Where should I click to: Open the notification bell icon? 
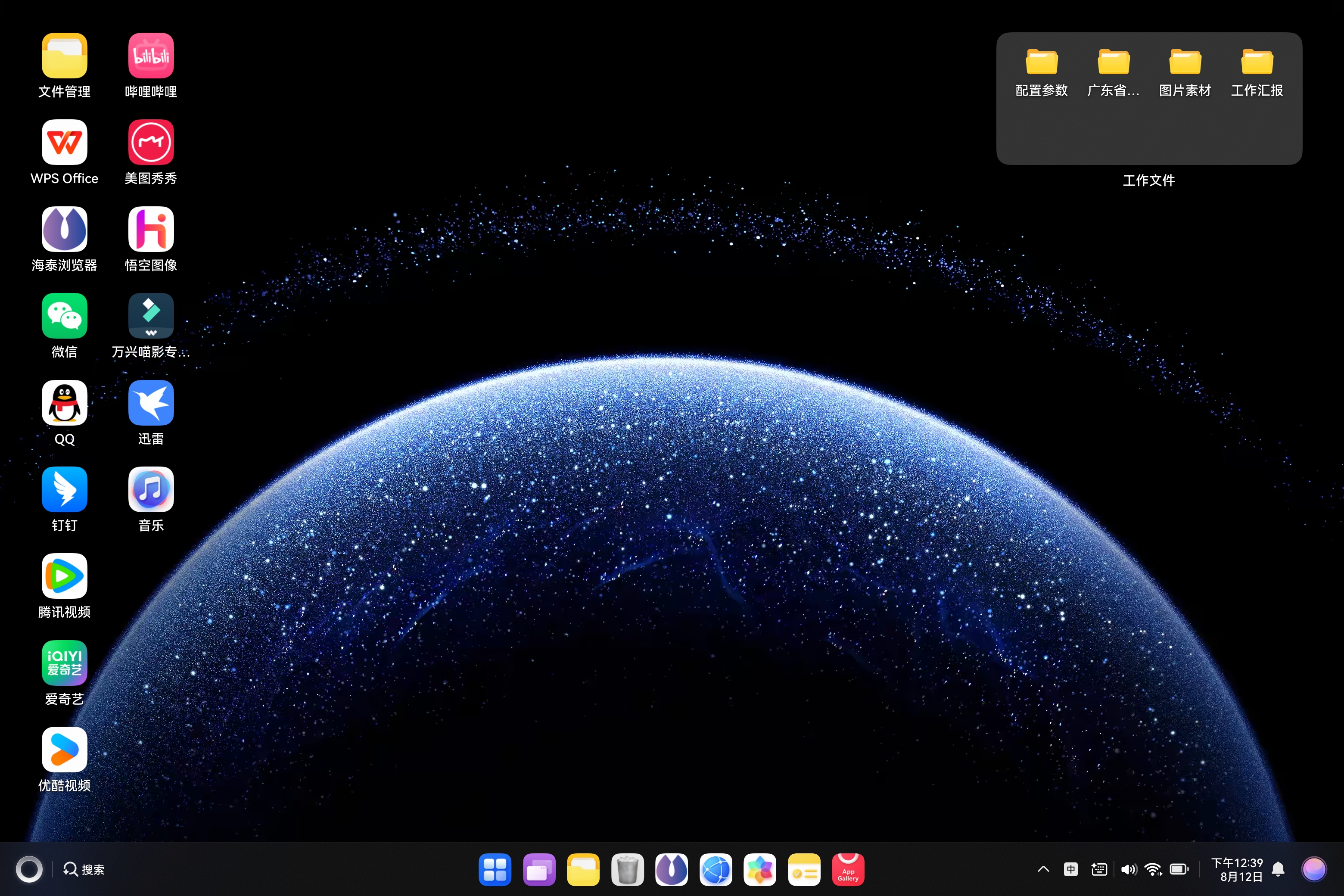coord(1279,870)
